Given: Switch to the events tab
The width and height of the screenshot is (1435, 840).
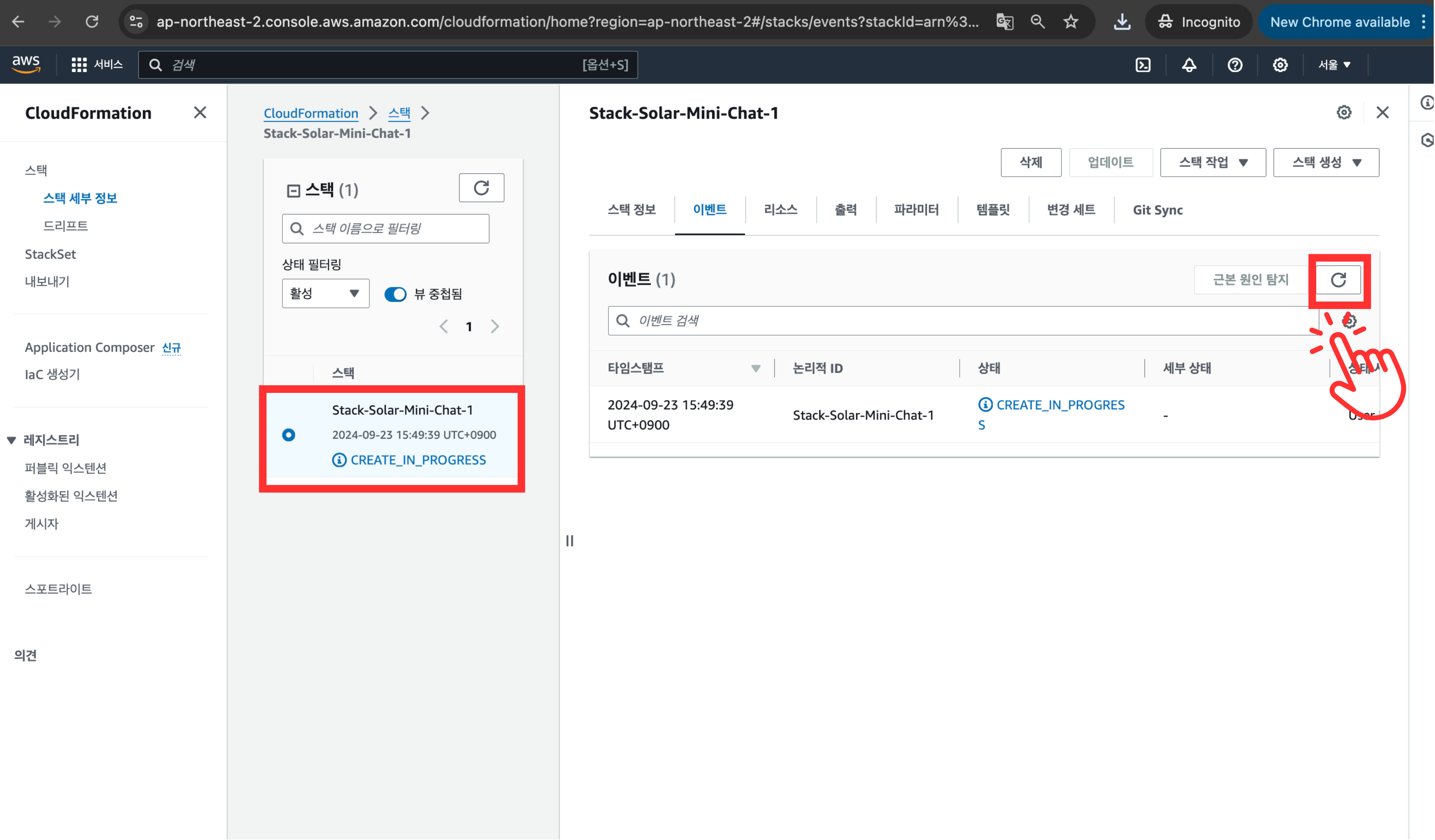Looking at the screenshot, I should click(x=710, y=210).
